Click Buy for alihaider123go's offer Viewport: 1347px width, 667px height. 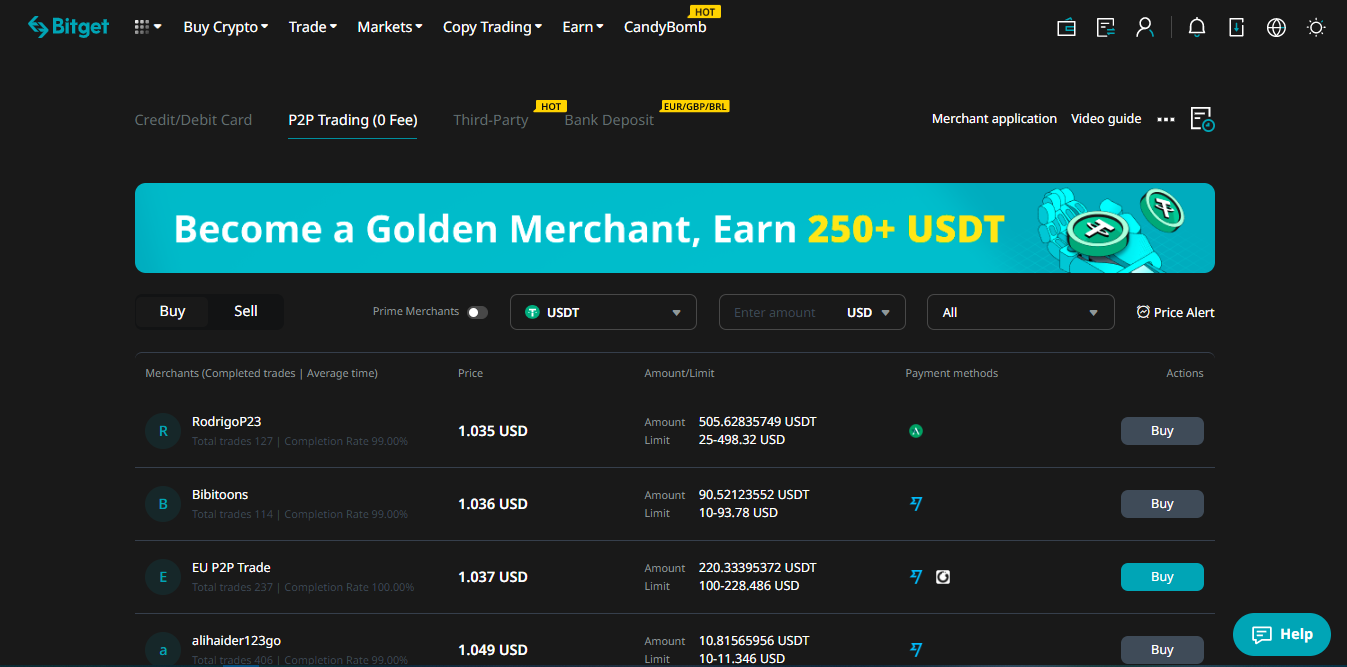pos(1162,650)
